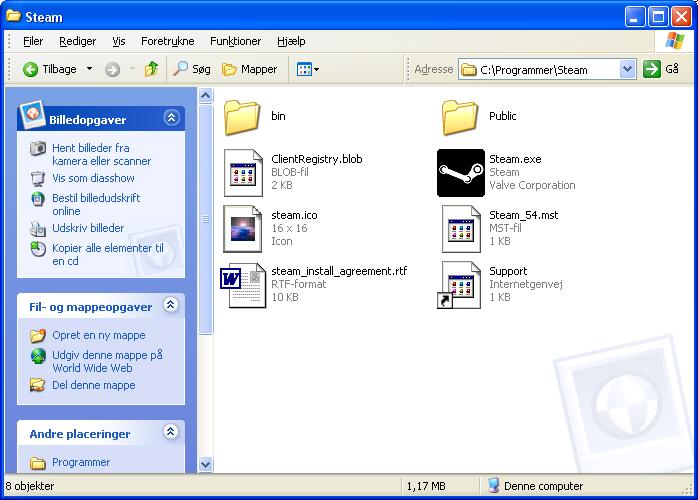The image size is (698, 500).
Task: Click the new folder icon beside Opret
Action: 38,335
